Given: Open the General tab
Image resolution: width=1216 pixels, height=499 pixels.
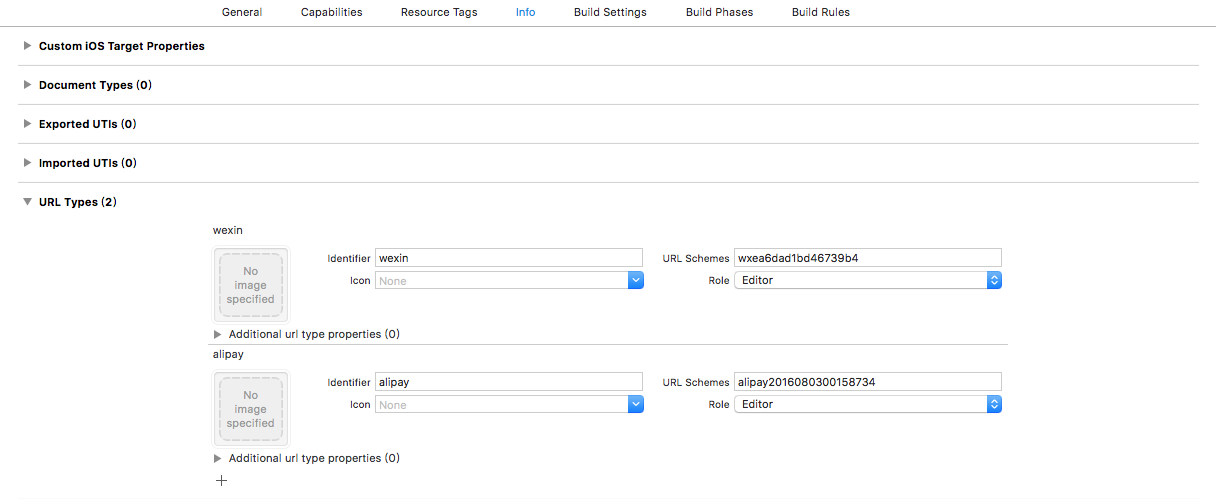Looking at the screenshot, I should 242,12.
